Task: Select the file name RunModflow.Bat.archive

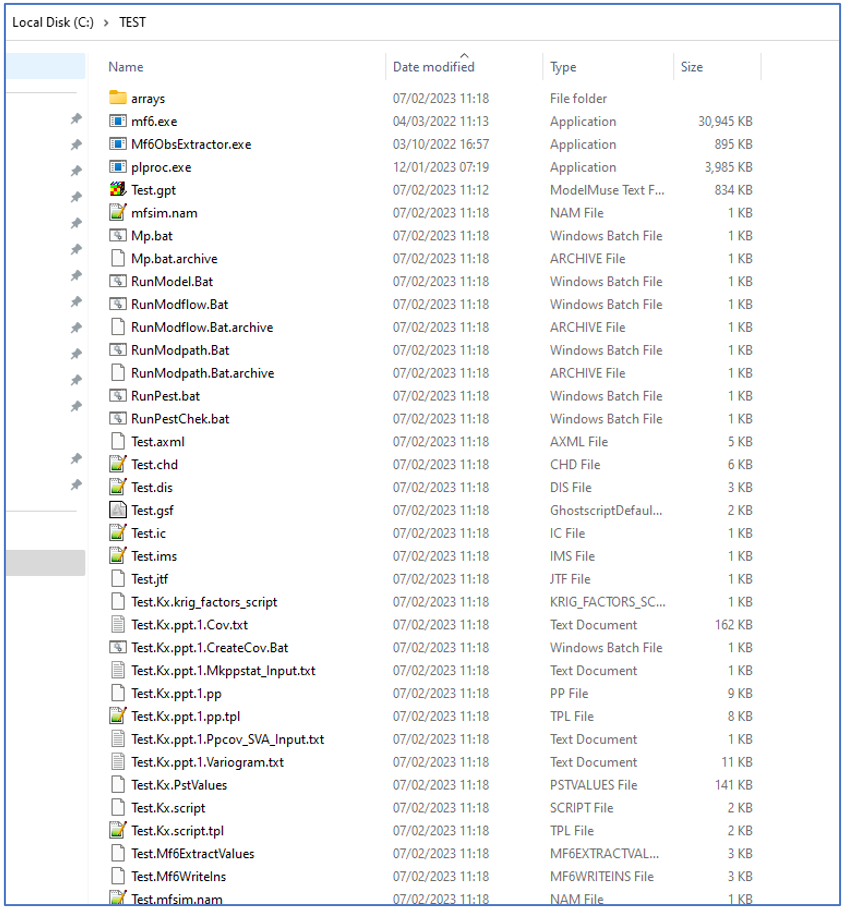Action: pyautogui.click(x=202, y=327)
